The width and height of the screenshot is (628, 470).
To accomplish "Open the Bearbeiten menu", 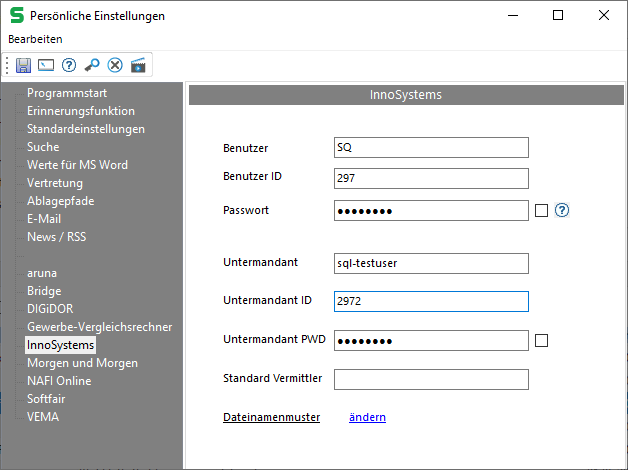I will [35, 39].
